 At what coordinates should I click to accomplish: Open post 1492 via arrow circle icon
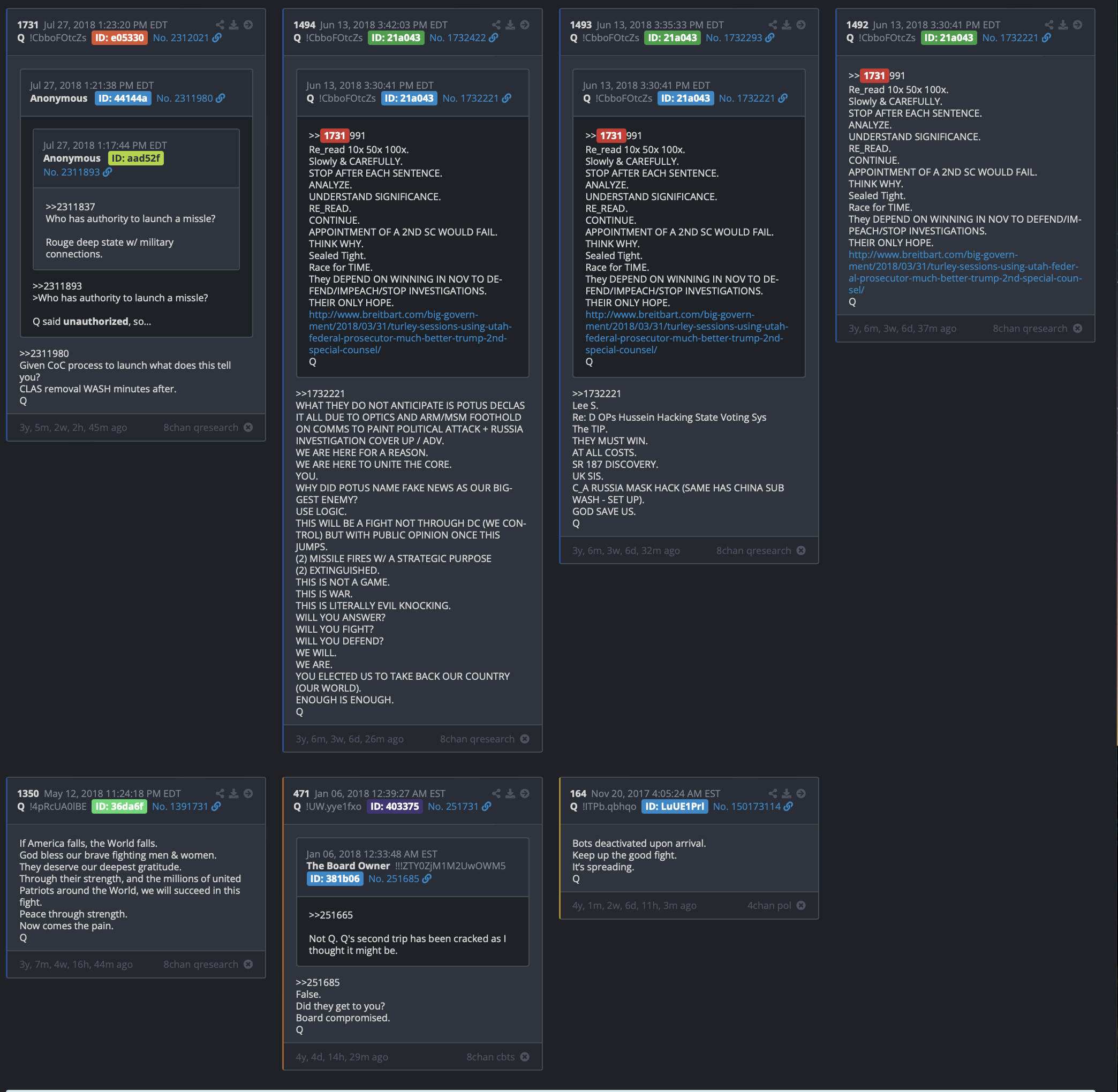(1077, 25)
